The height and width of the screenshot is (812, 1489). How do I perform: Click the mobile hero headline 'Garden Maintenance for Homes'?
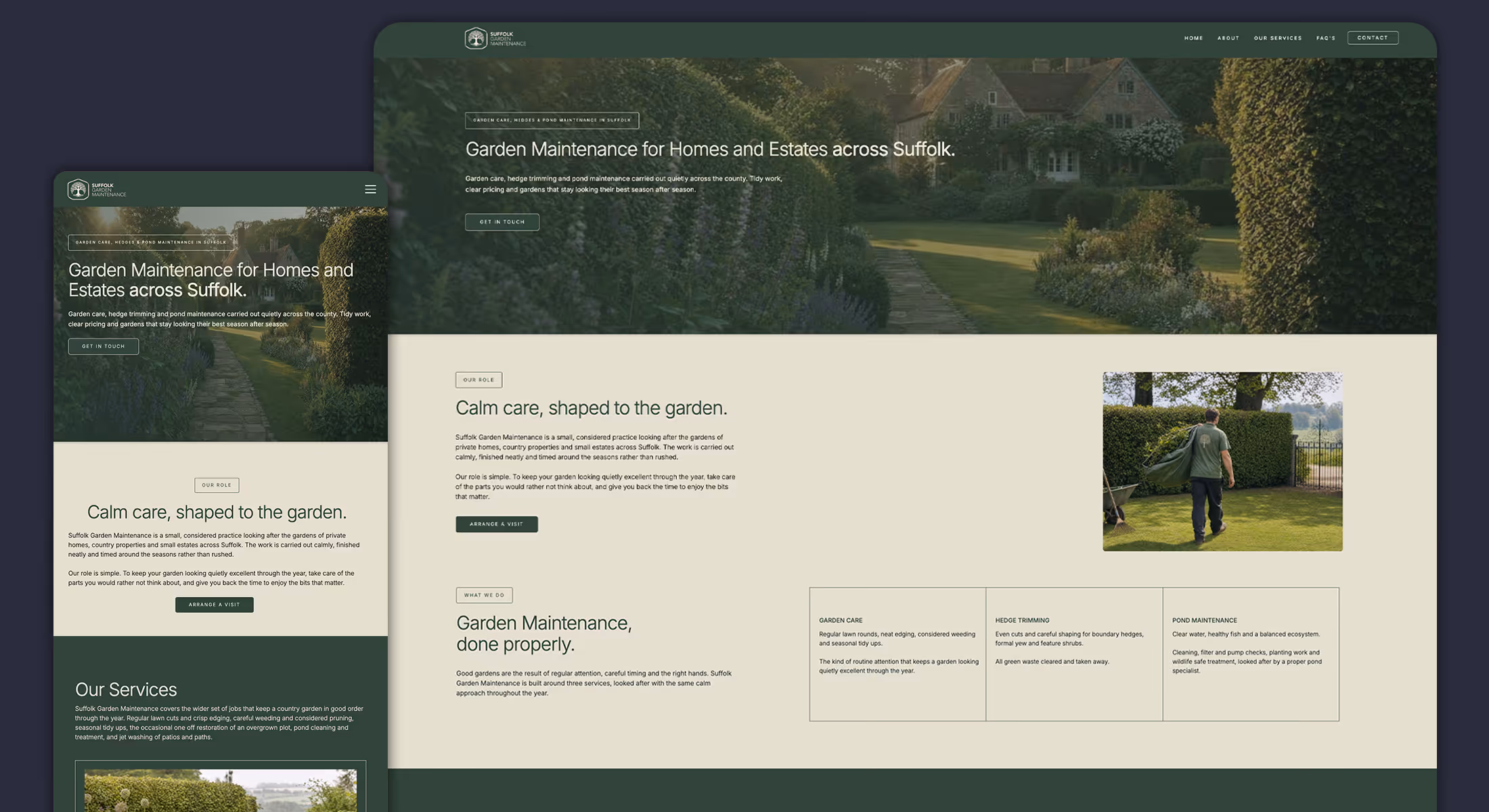point(210,280)
